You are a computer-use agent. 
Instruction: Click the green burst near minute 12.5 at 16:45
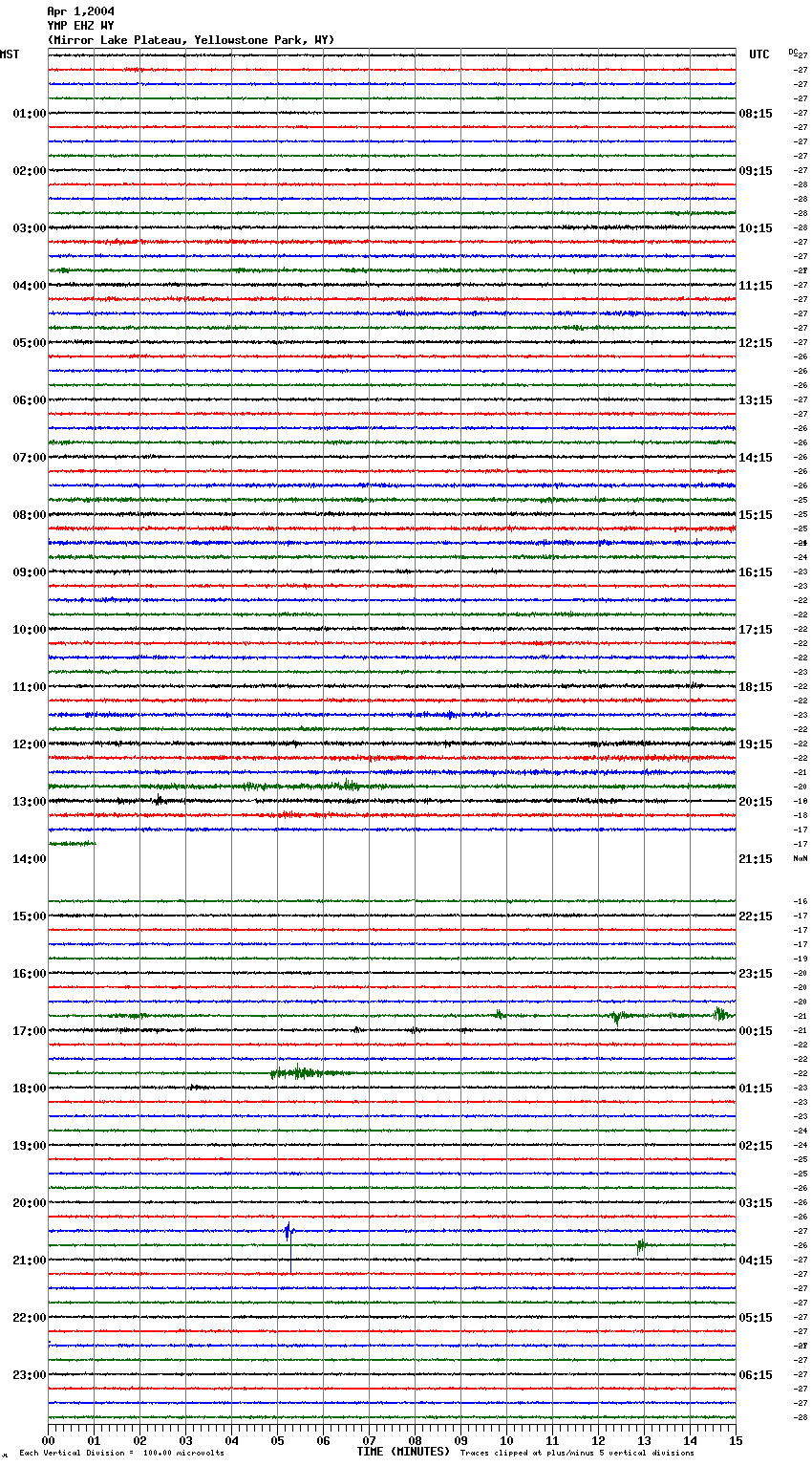point(617,1017)
